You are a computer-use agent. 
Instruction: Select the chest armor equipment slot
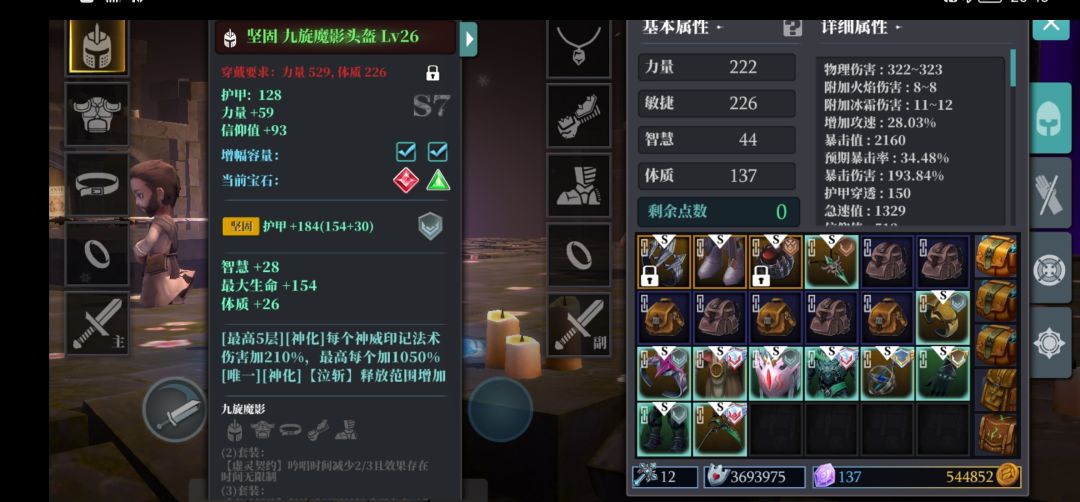[x=97, y=114]
